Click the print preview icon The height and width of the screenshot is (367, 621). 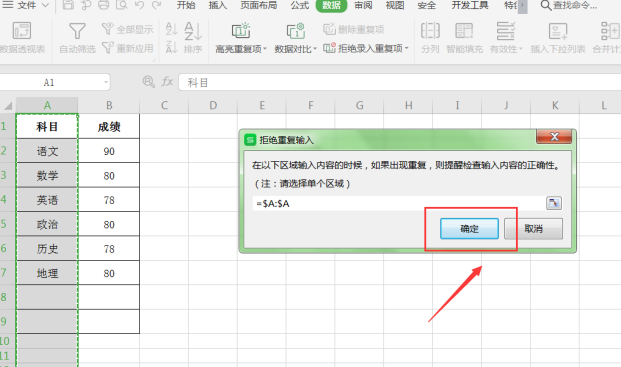click(122, 5)
